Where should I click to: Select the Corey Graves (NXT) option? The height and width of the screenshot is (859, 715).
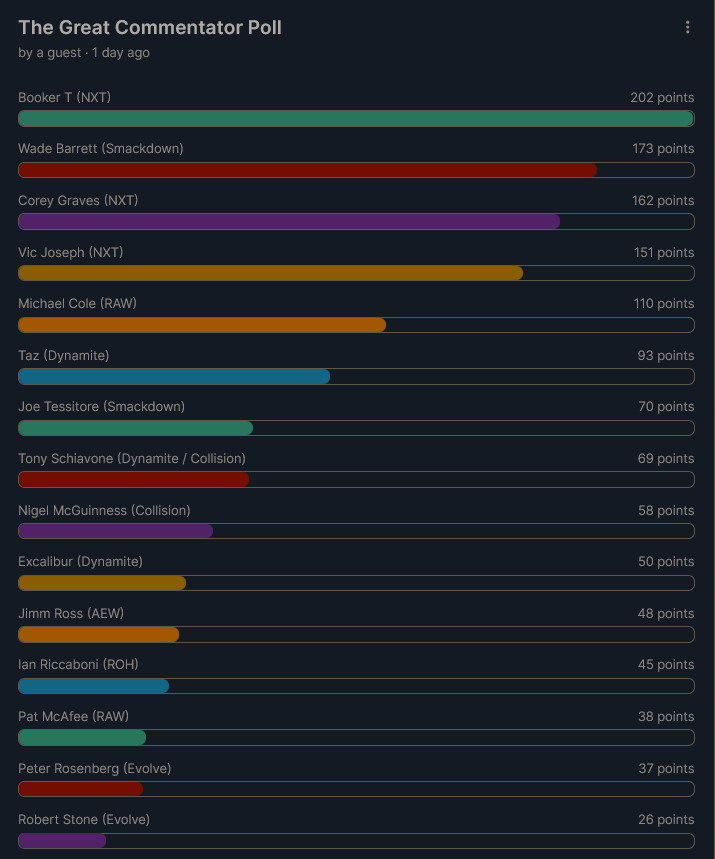click(x=78, y=201)
